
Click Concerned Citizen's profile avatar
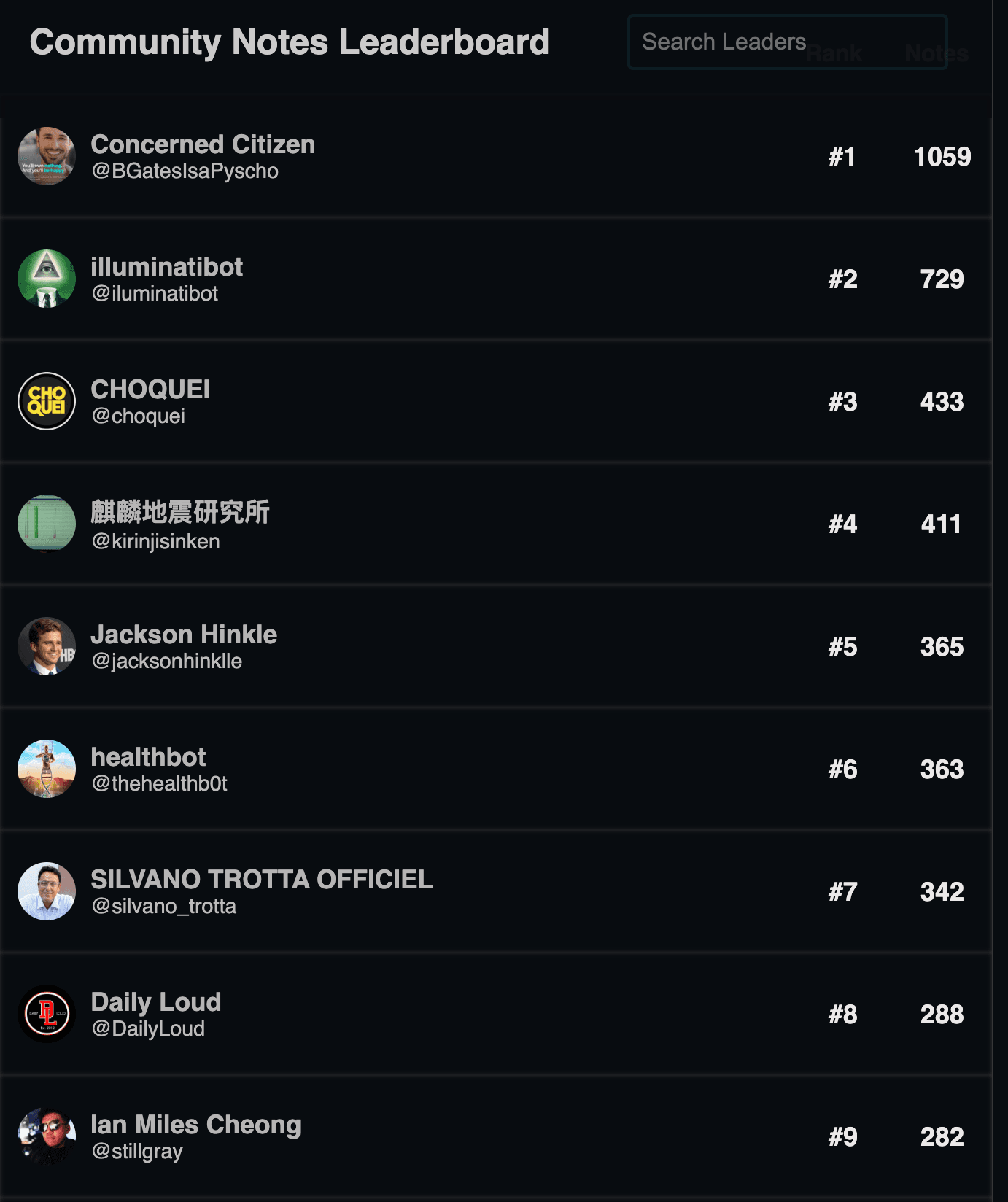coord(47,156)
